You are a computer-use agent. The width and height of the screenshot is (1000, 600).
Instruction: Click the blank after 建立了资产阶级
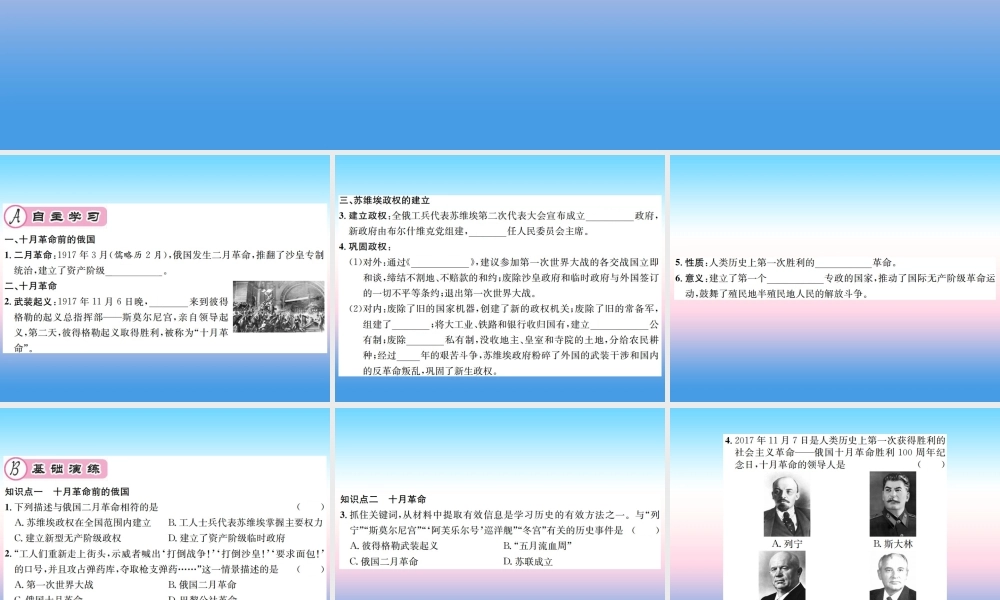tap(134, 271)
